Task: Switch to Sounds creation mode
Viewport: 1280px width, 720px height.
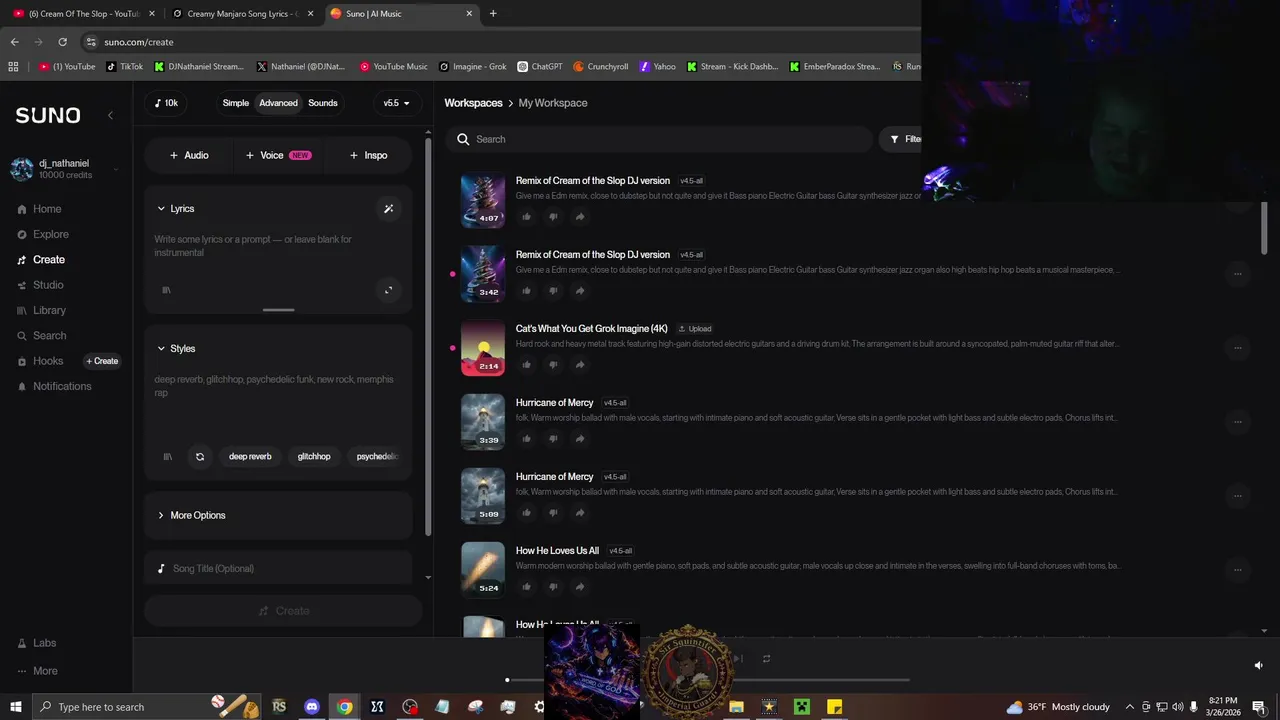Action: (323, 103)
